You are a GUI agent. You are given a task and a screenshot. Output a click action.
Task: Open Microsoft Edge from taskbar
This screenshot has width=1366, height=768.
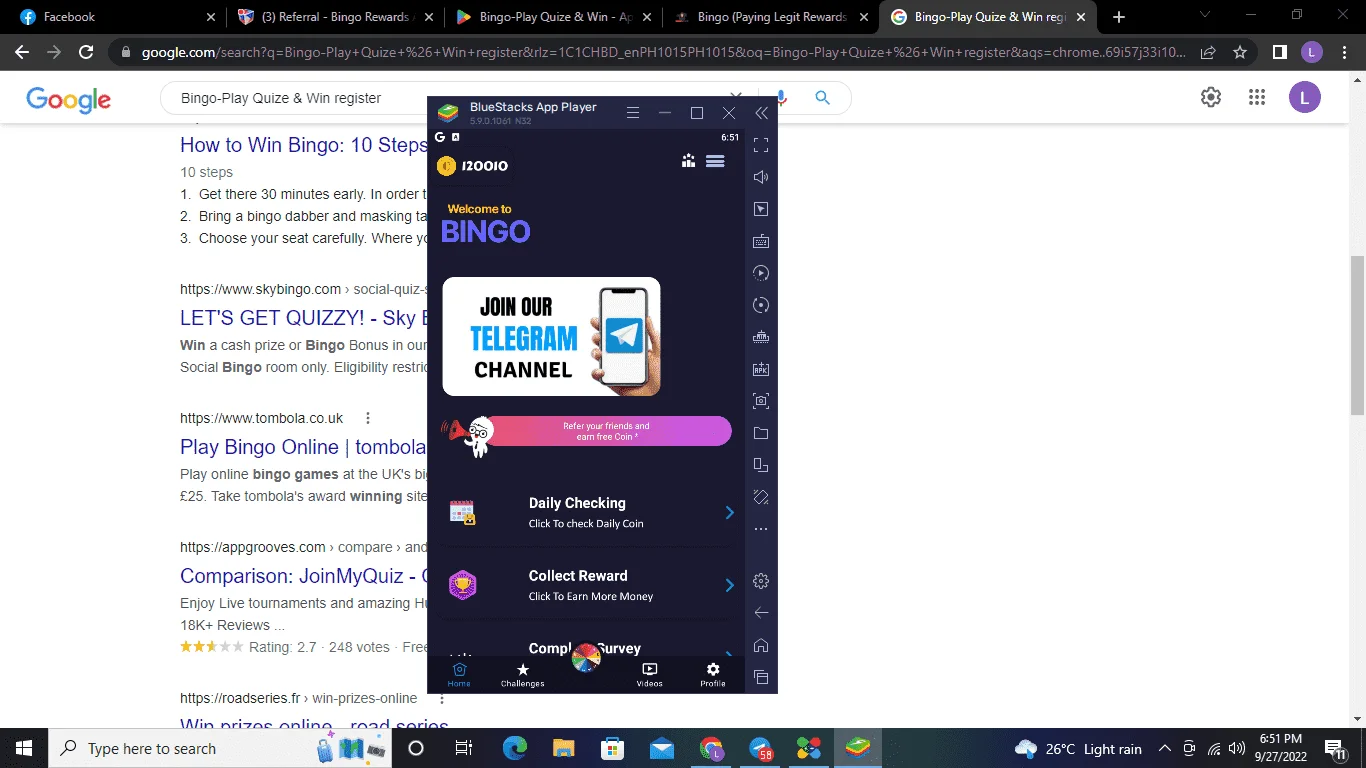pos(515,748)
